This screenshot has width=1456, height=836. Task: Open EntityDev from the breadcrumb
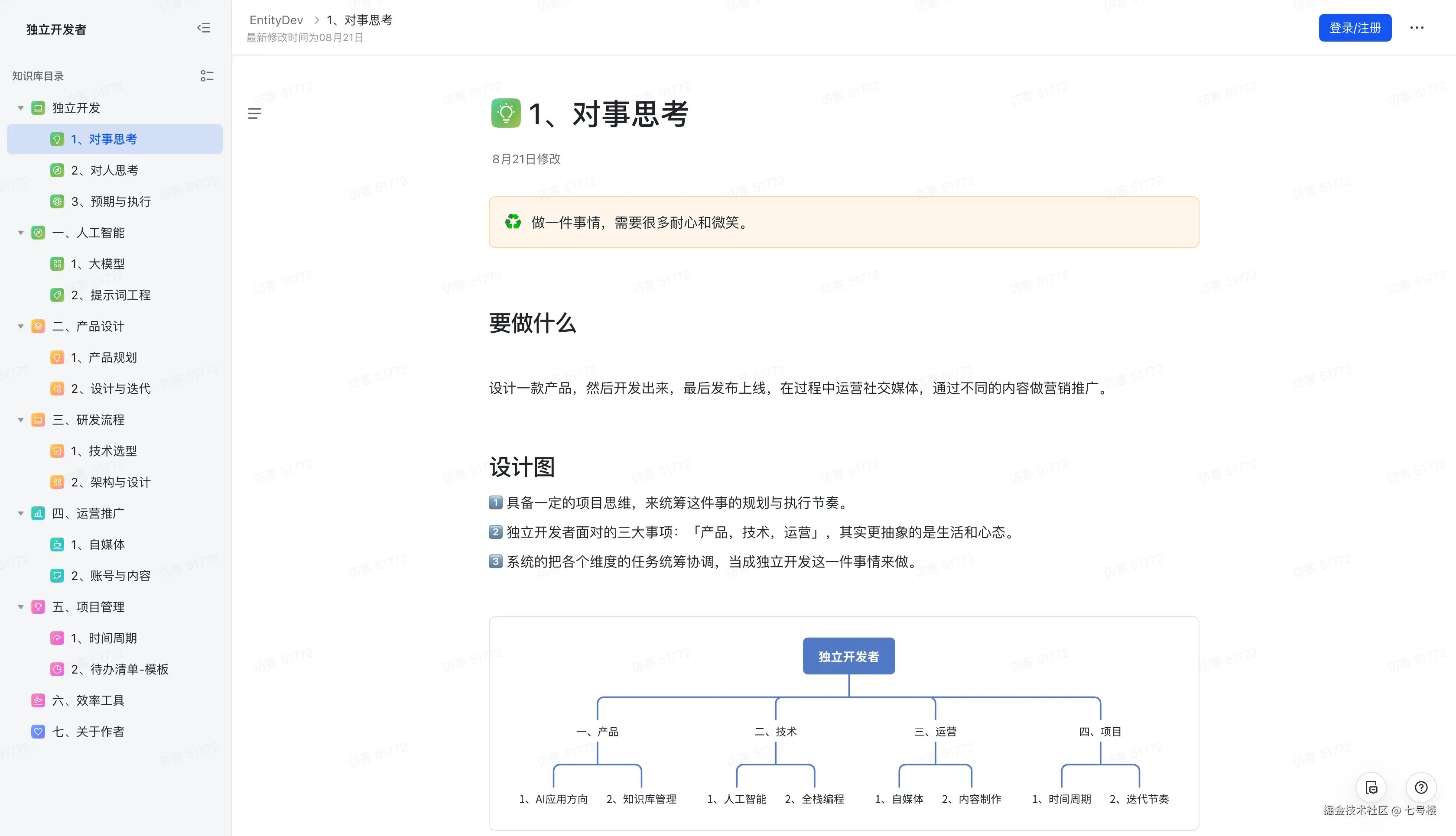[276, 19]
